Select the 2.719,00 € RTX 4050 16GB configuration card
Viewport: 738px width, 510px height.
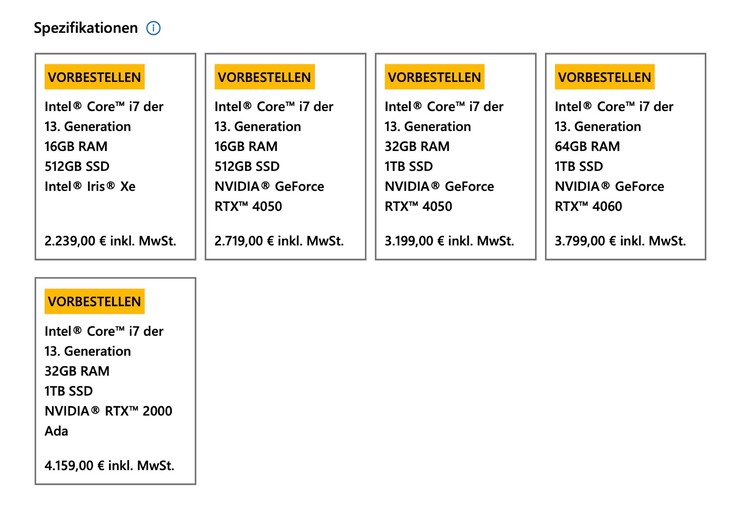[x=285, y=156]
